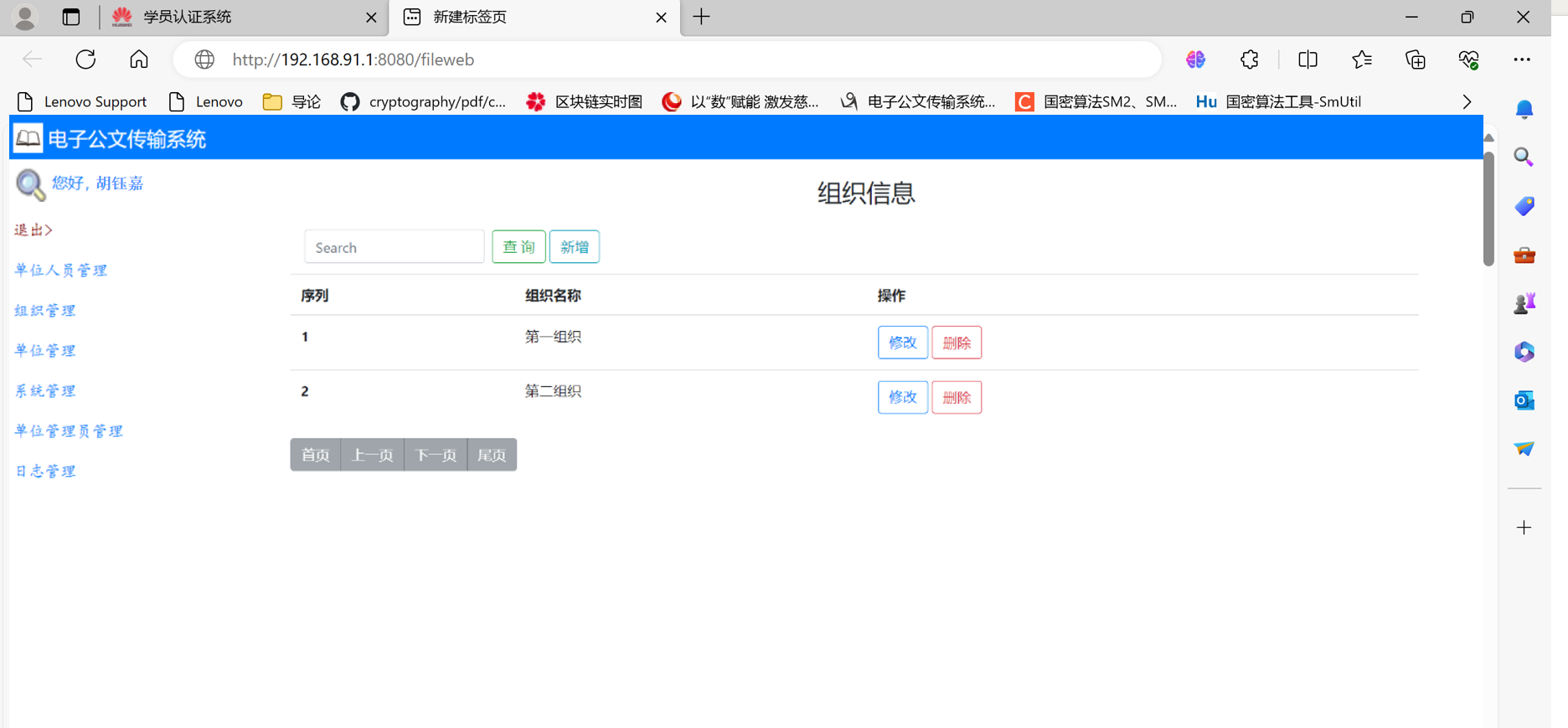This screenshot has height=728, width=1568.
Task: Open 单位人员管理 in side menu
Action: point(61,270)
